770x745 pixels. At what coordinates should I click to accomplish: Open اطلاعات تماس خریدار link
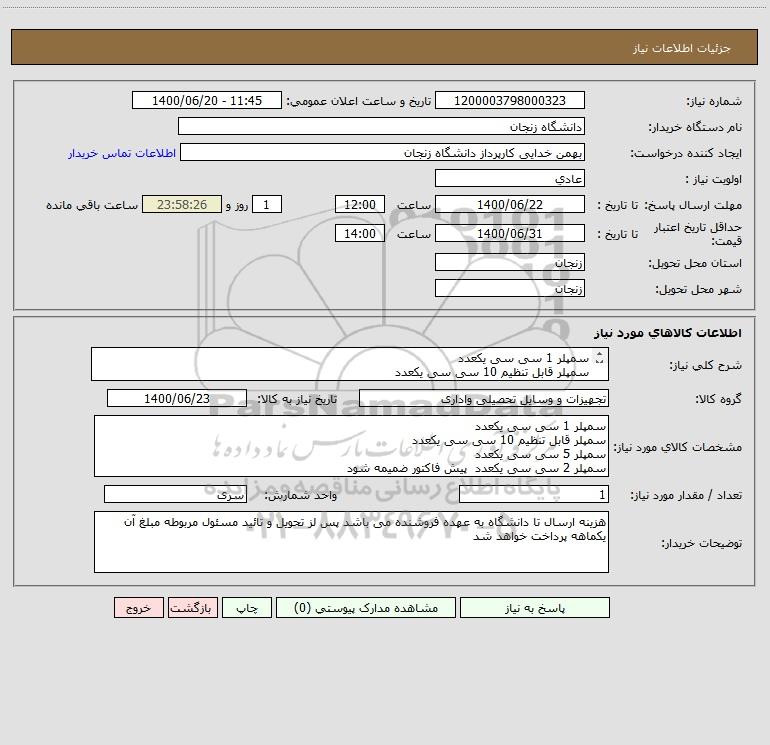[x=122, y=153]
